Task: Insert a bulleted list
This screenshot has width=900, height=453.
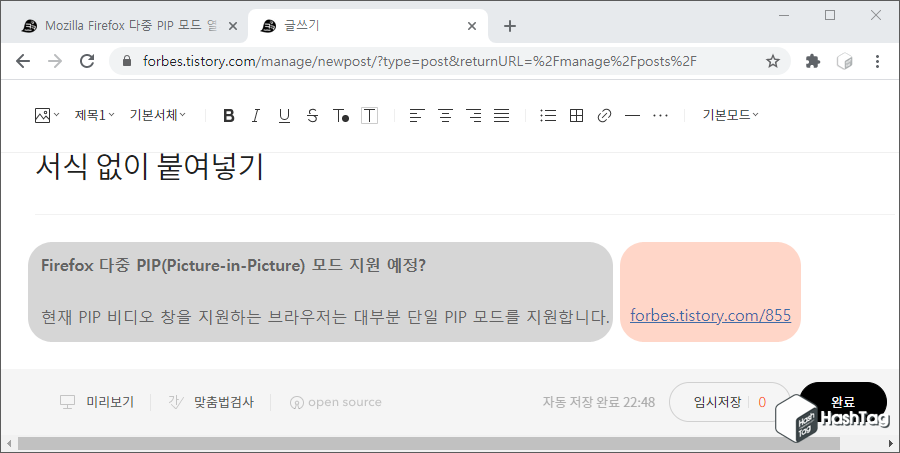Action: click(548, 116)
